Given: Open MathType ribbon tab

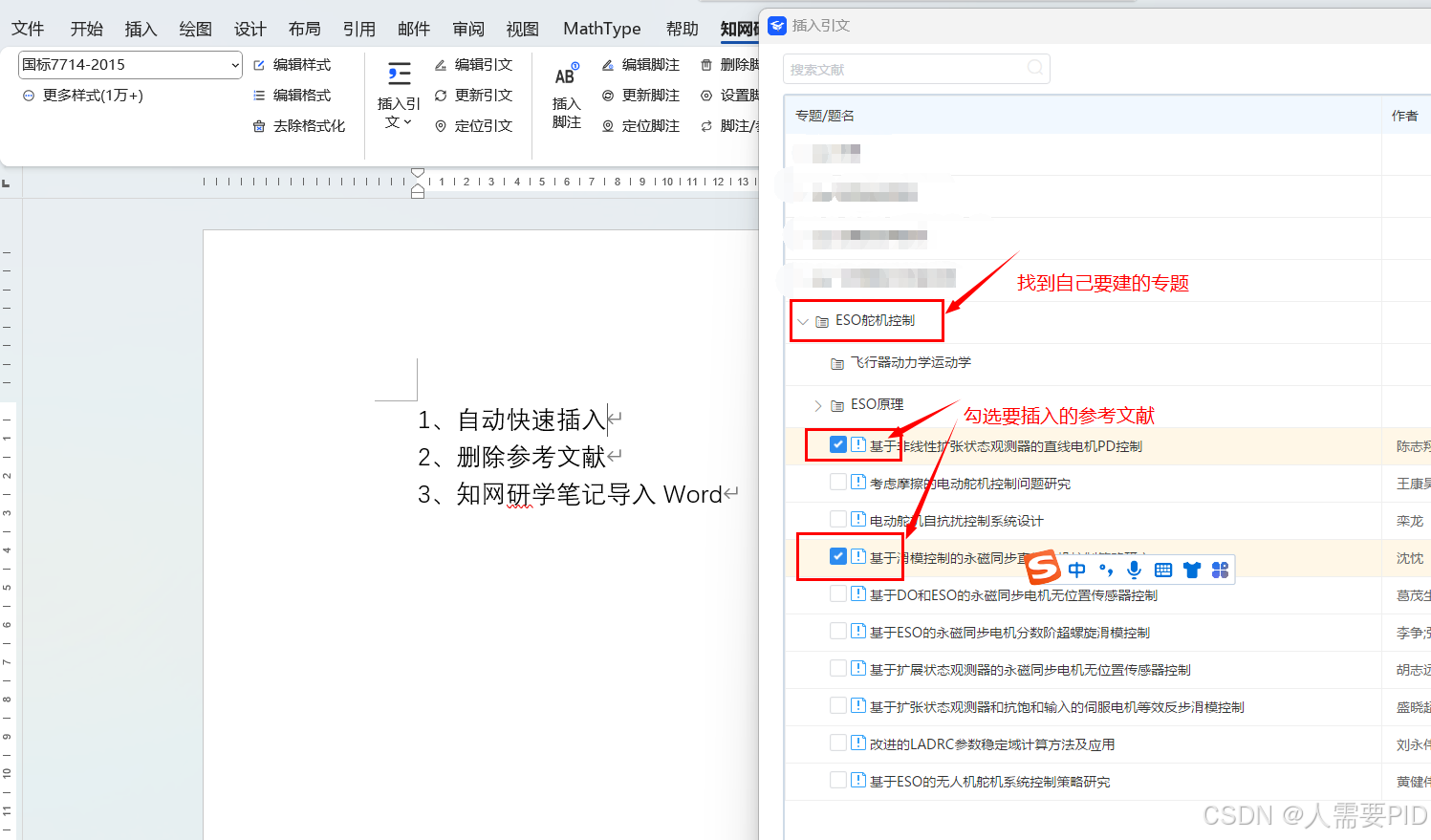Looking at the screenshot, I should coord(602,29).
